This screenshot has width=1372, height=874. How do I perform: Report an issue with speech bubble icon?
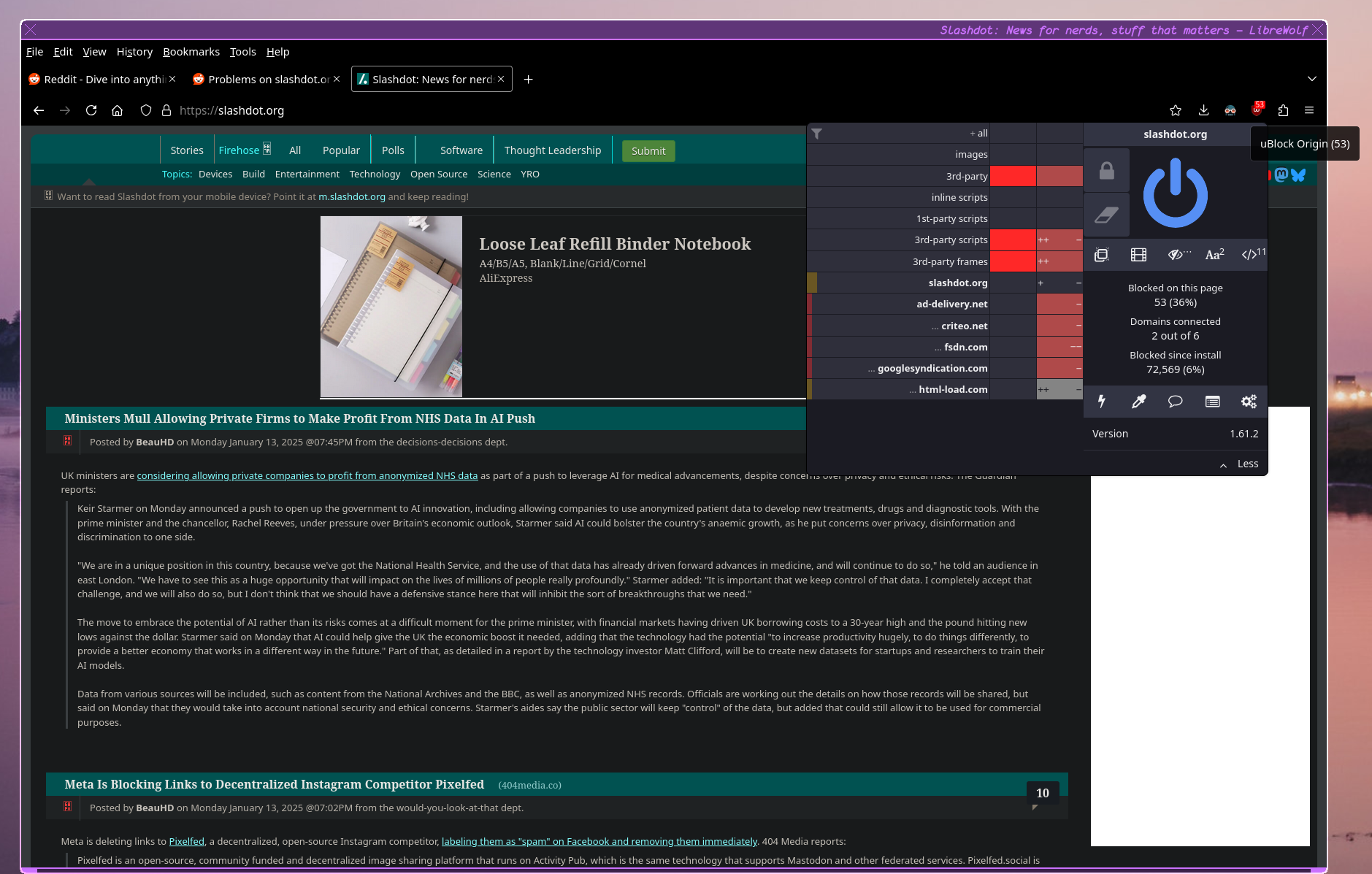(1175, 401)
